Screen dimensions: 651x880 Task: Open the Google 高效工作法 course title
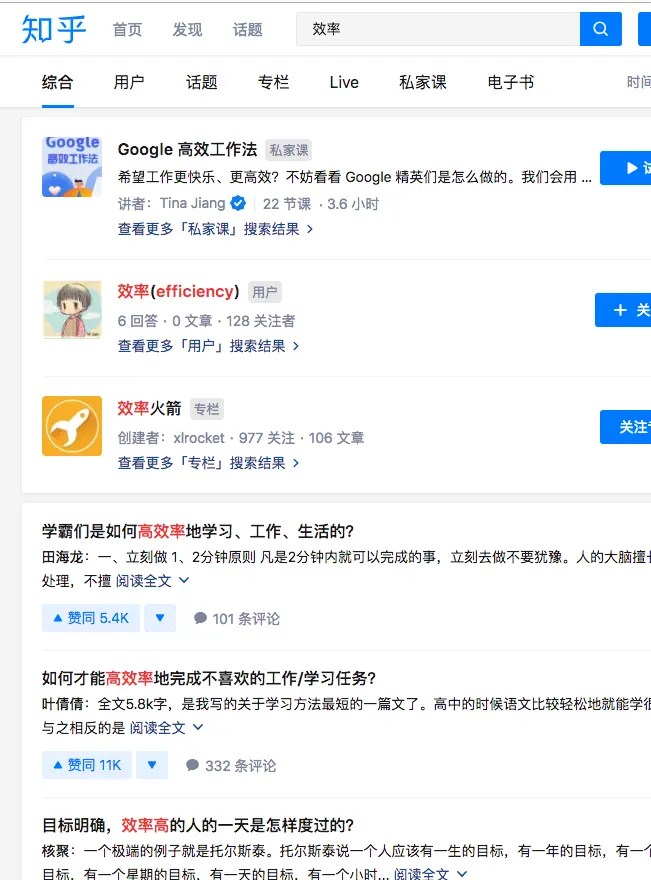[x=187, y=149]
